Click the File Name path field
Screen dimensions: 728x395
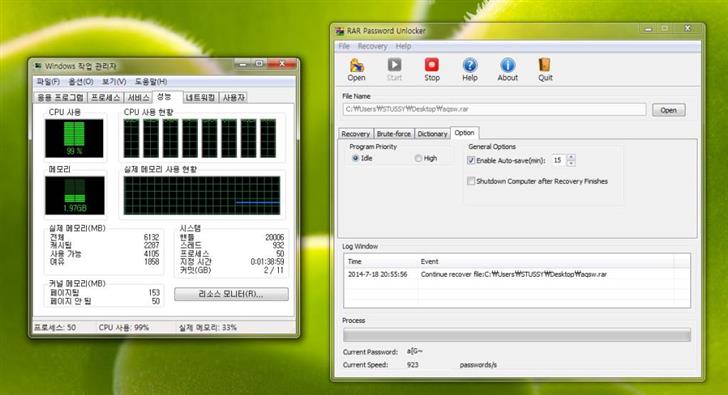click(494, 110)
